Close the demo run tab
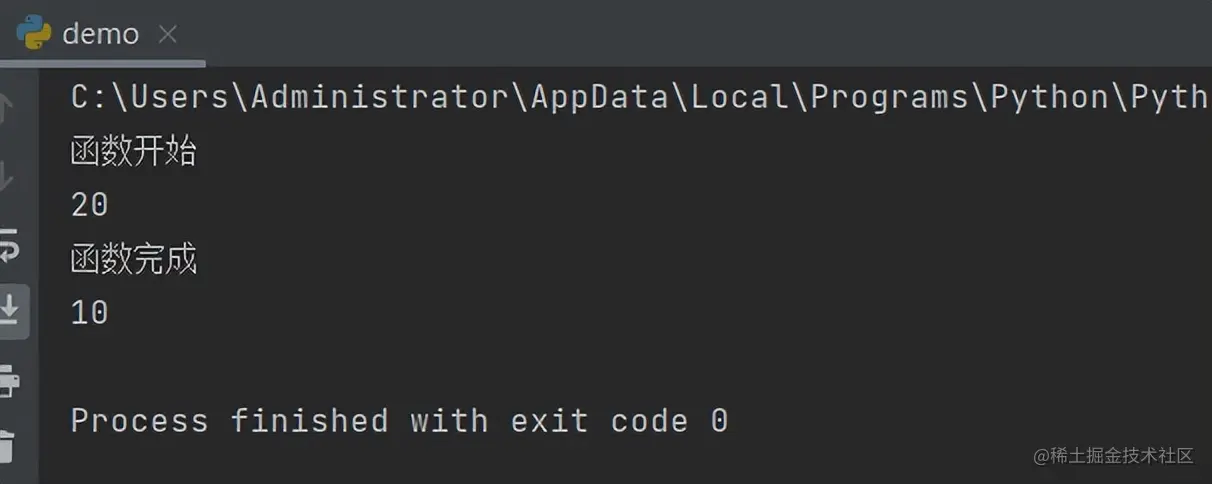 [167, 35]
